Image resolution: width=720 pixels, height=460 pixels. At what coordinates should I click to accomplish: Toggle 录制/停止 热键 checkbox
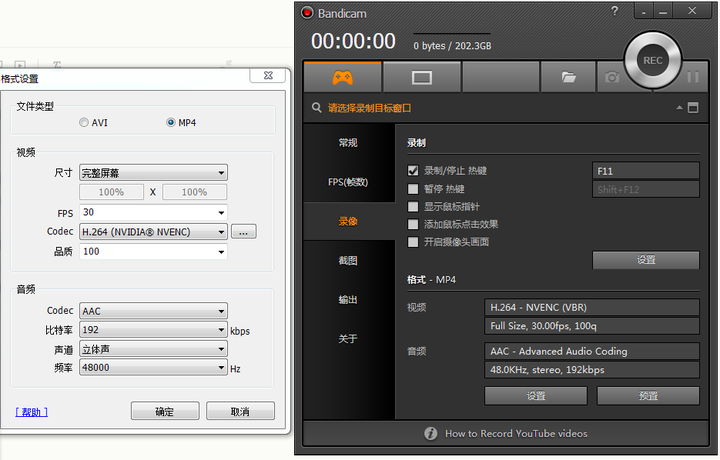[x=413, y=171]
